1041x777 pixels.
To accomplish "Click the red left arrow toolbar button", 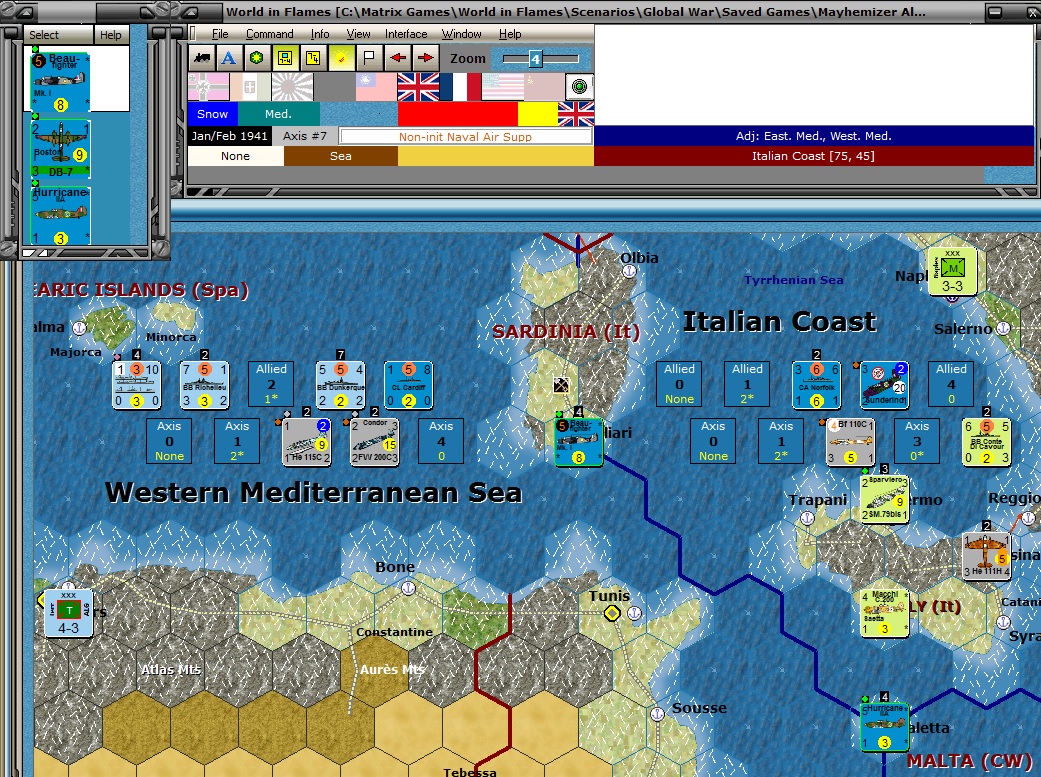I will [x=398, y=58].
